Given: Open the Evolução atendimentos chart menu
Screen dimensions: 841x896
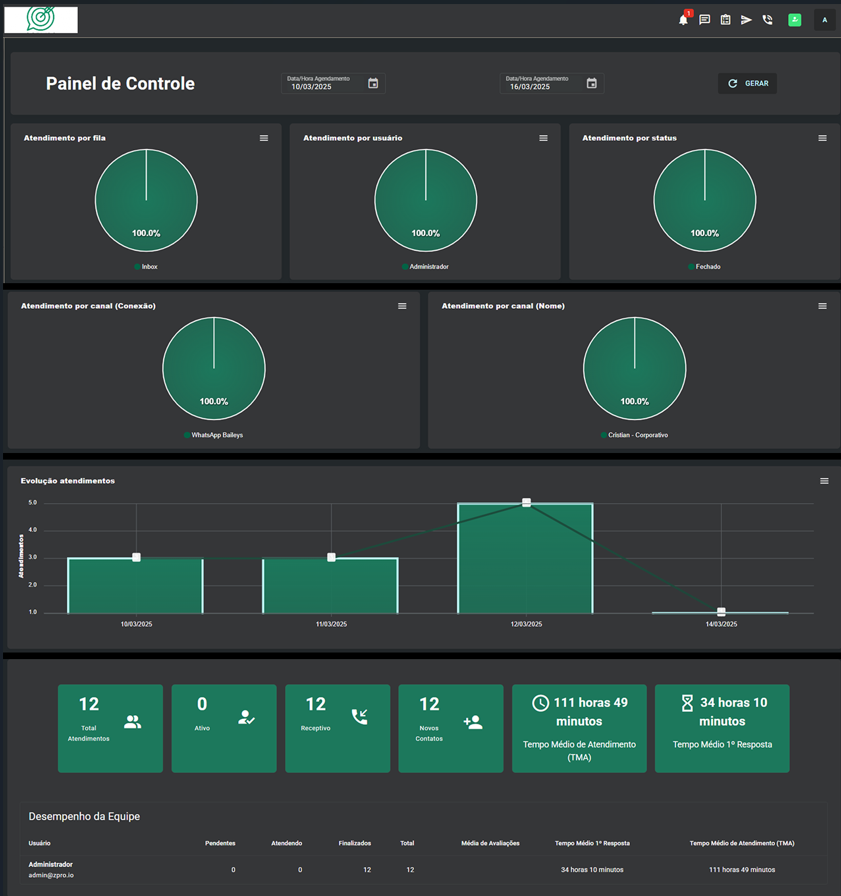Looking at the screenshot, I should tap(823, 481).
